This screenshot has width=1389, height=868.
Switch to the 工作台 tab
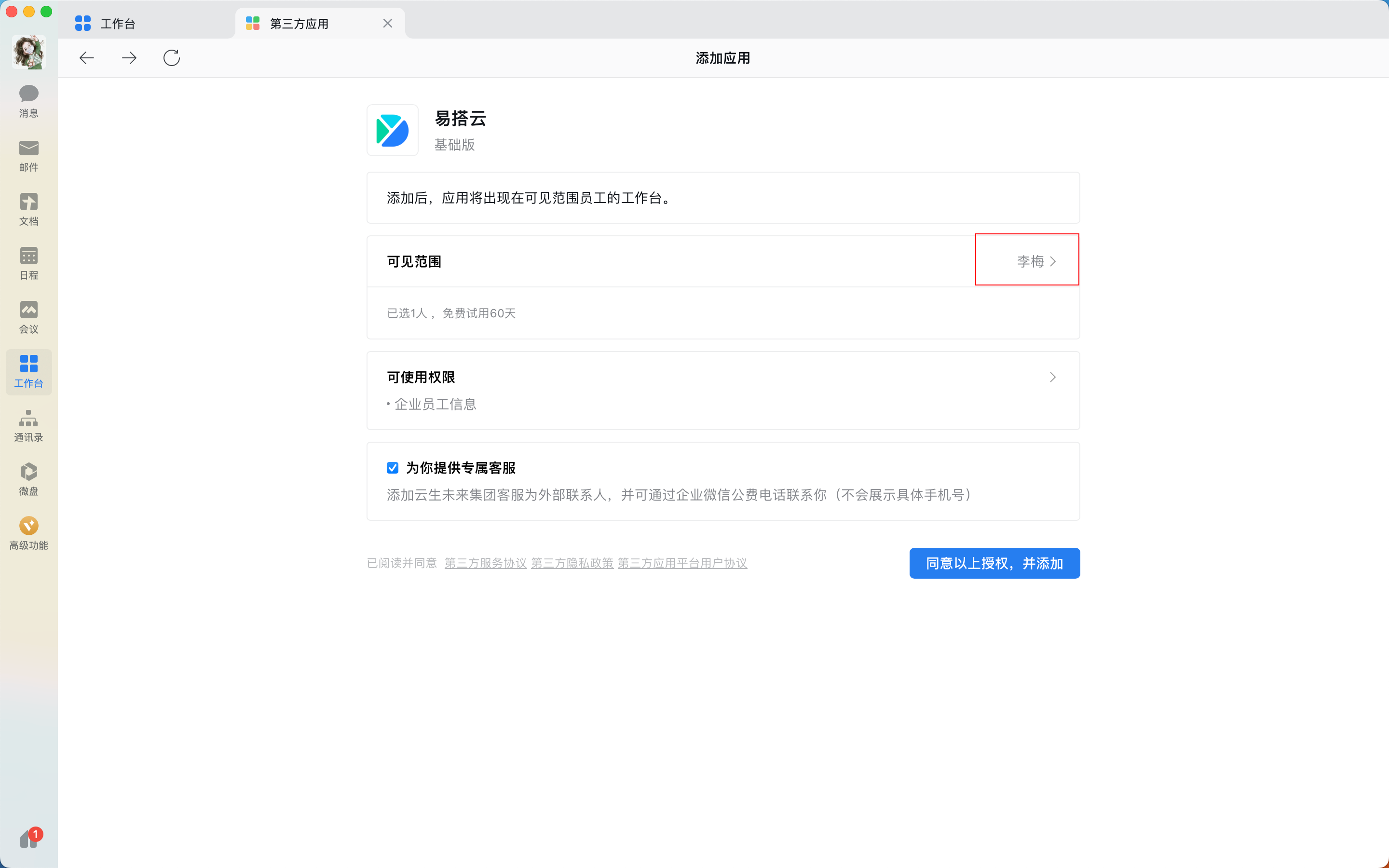click(118, 24)
